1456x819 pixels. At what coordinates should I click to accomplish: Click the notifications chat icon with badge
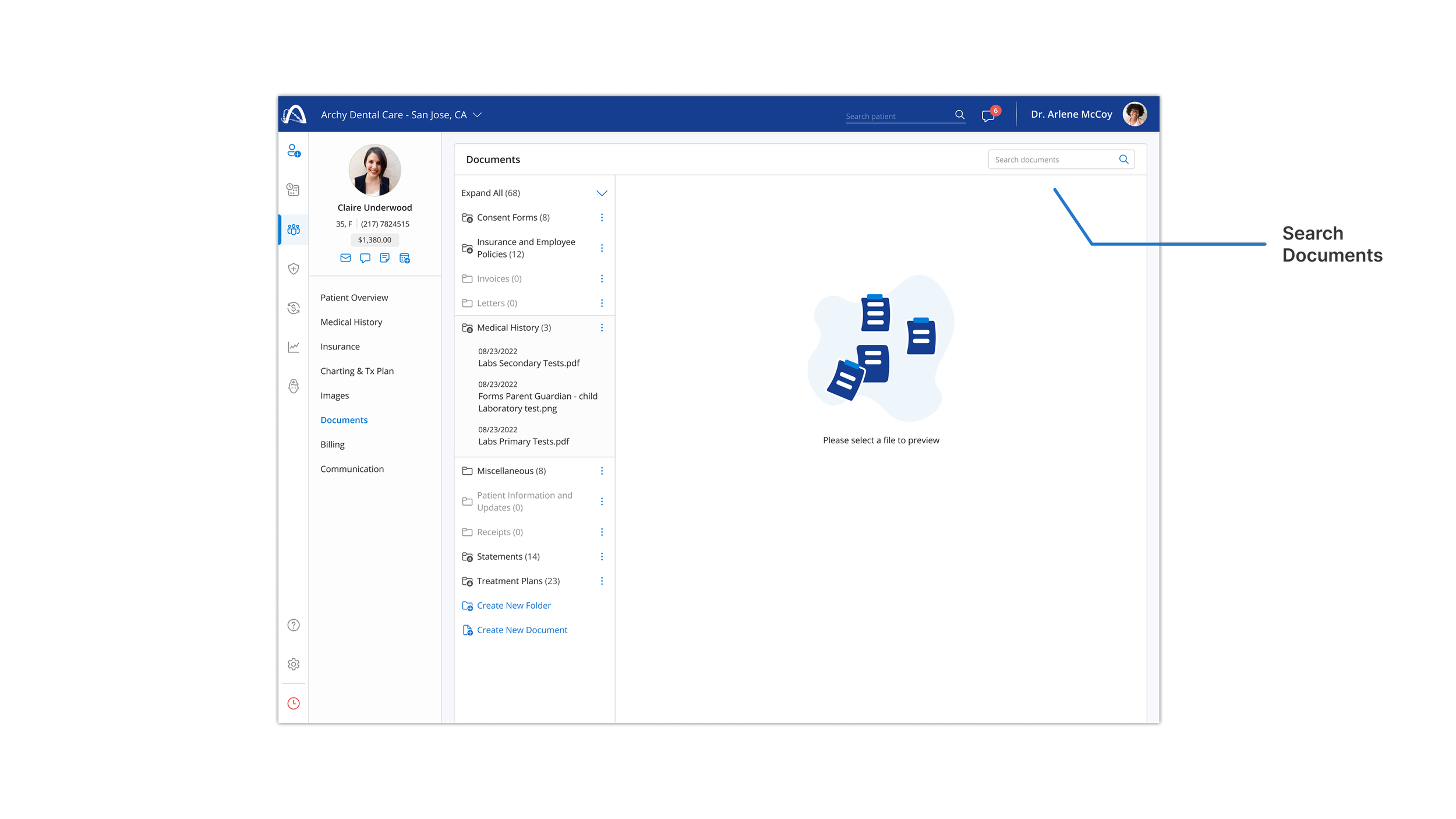988,115
